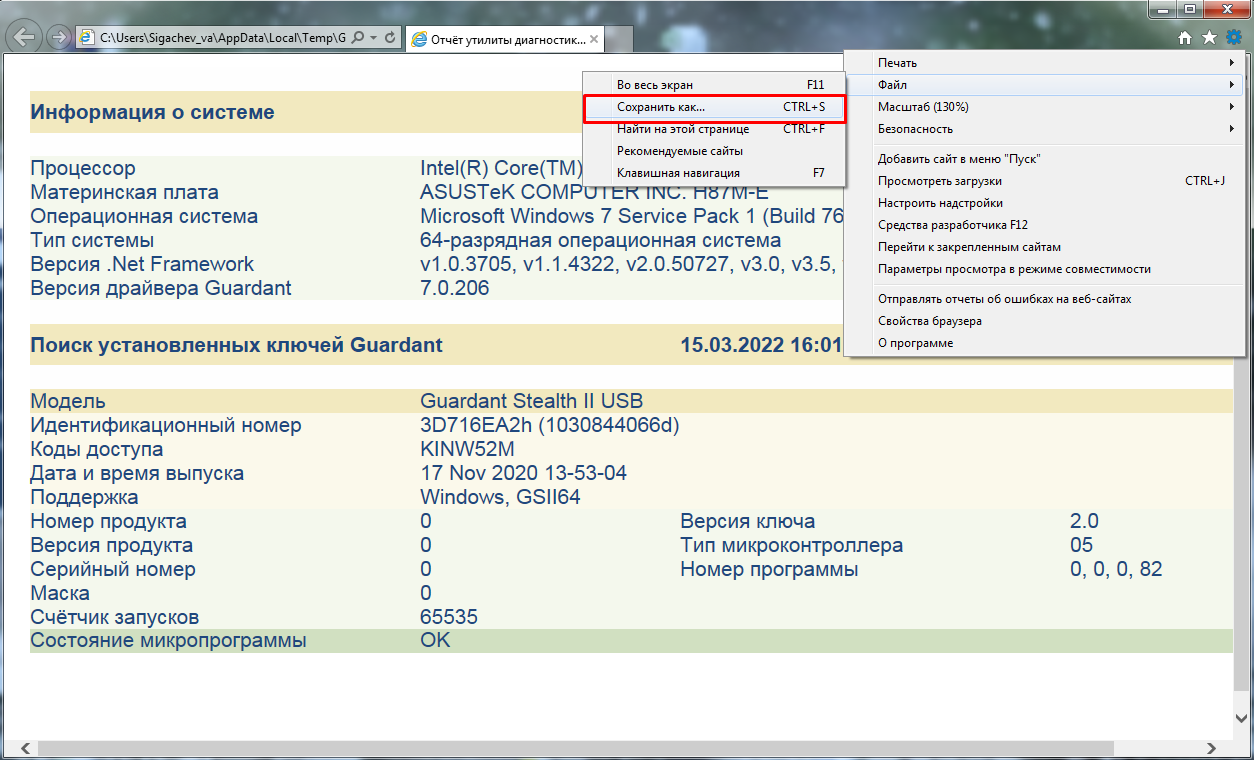Image resolution: width=1254 pixels, height=760 pixels.
Task: Click horizontal scrollbar right arrow
Action: (x=1212, y=748)
